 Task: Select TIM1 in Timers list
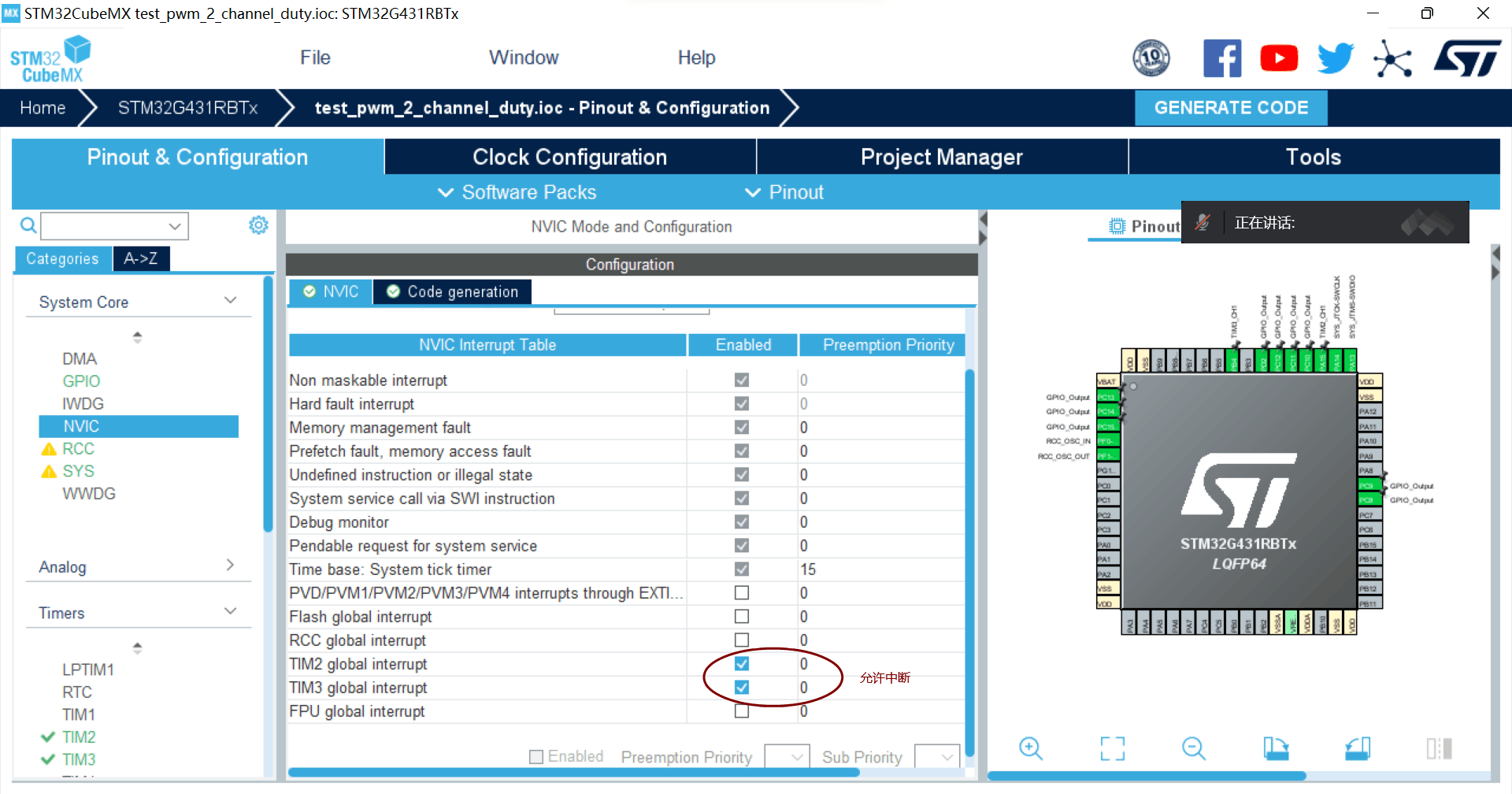coord(79,714)
